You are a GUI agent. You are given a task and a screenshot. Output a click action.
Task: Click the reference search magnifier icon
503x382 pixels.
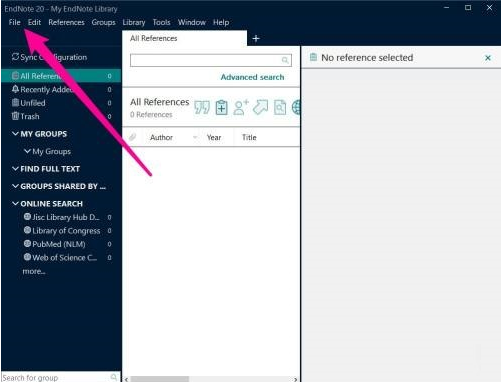(285, 60)
